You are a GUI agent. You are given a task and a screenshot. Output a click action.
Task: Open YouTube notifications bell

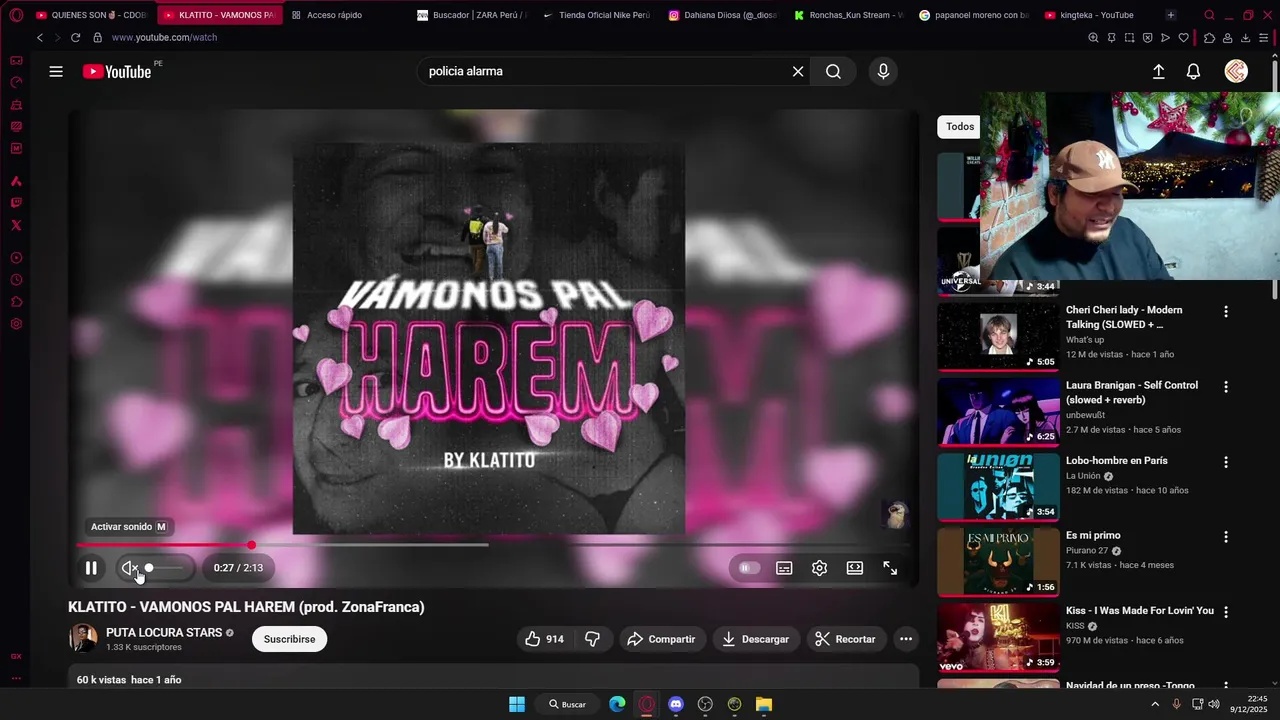click(1193, 71)
